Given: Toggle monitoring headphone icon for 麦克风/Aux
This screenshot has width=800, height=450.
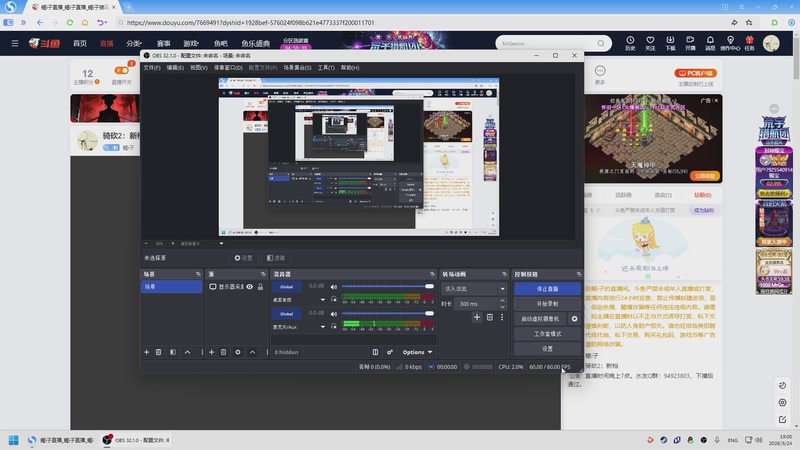Looking at the screenshot, I should pyautogui.click(x=334, y=327).
